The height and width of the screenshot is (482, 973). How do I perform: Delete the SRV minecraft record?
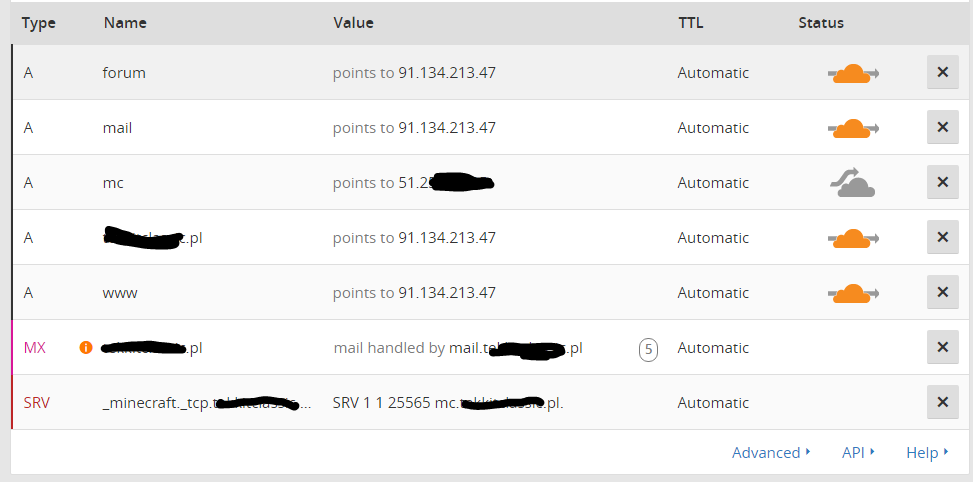943,403
